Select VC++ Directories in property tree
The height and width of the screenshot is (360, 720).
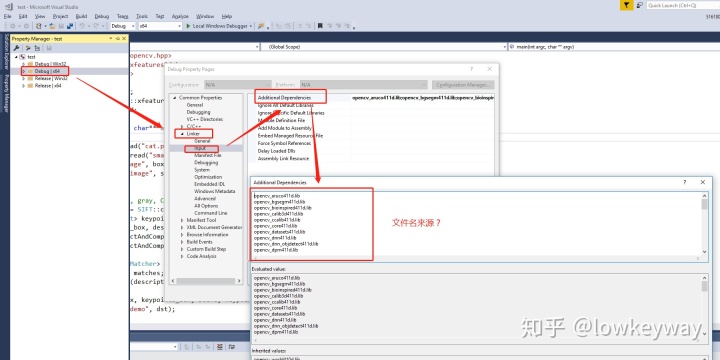[x=204, y=119]
